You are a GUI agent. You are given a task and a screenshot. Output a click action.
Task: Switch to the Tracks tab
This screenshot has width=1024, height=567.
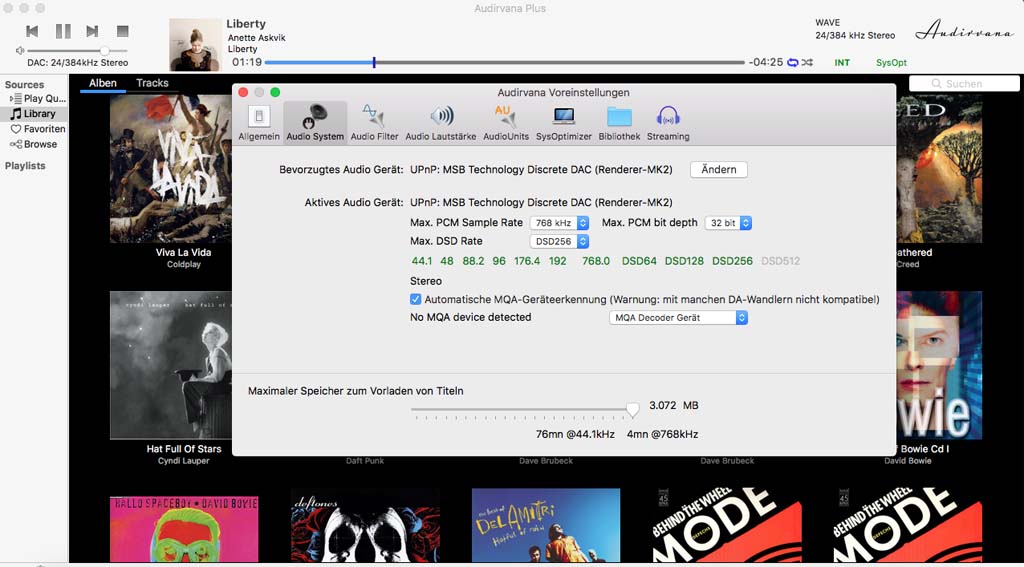[x=152, y=83]
